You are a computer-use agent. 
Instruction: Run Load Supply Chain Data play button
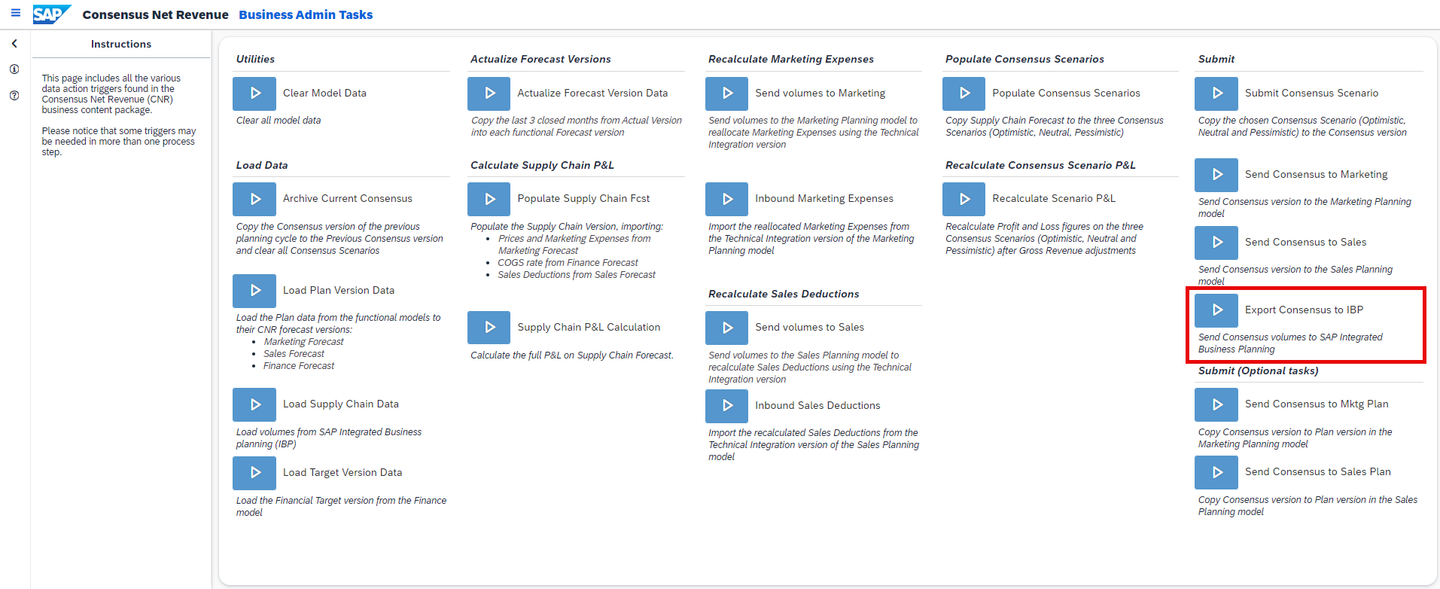pyautogui.click(x=254, y=405)
